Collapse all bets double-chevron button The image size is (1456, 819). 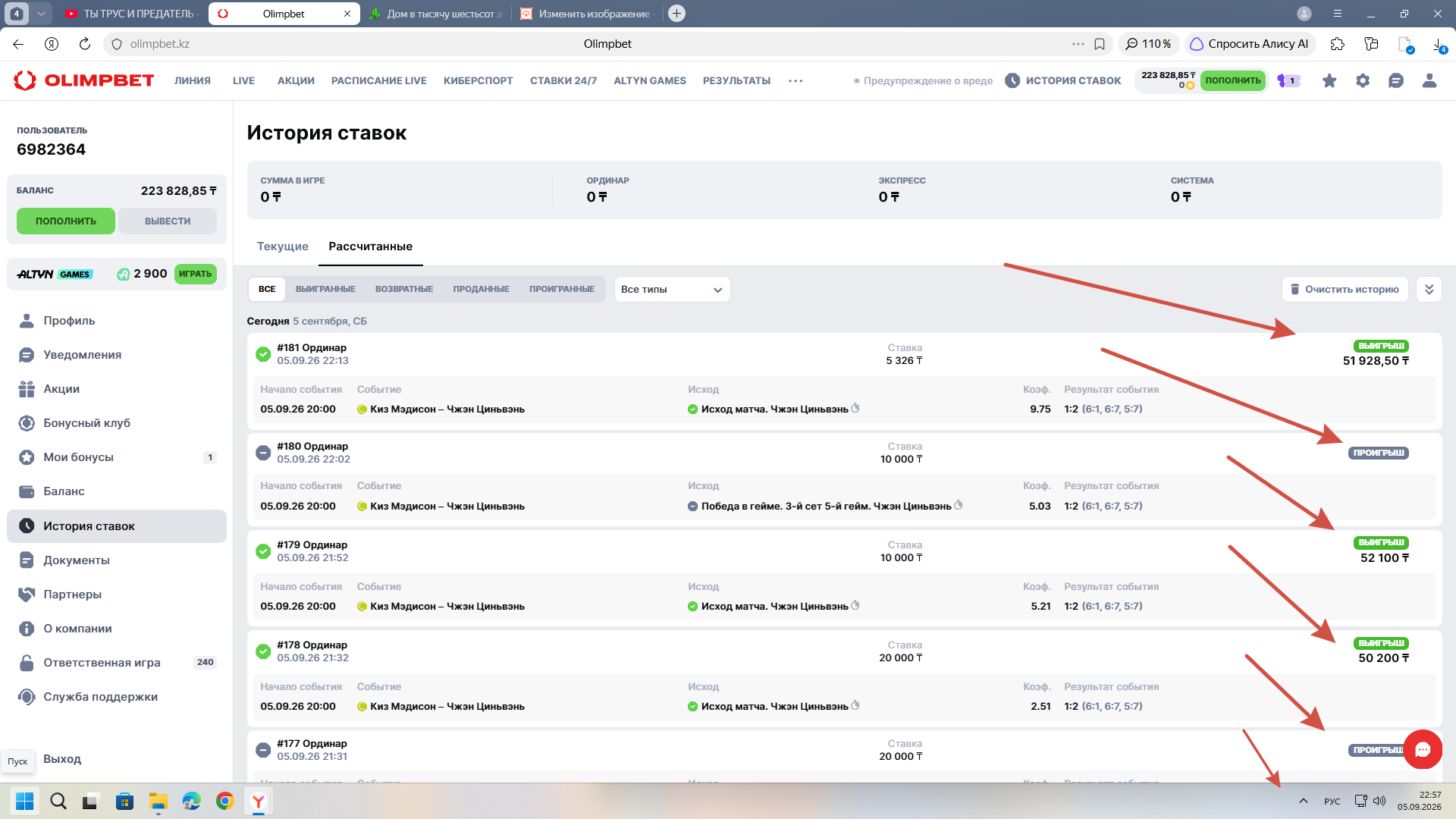point(1429,289)
